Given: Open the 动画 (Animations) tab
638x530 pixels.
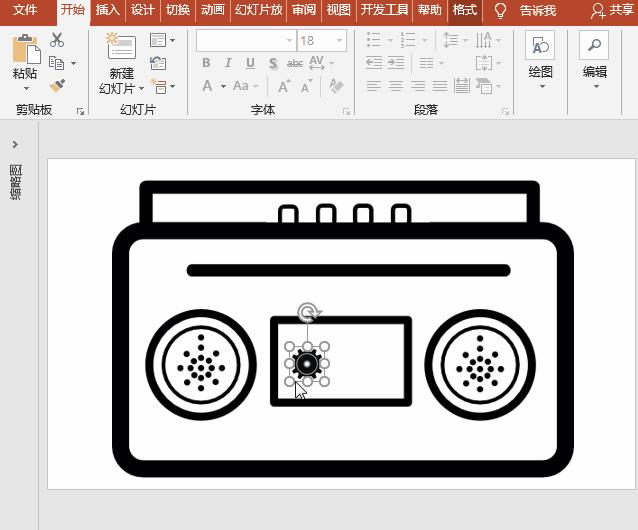Looking at the screenshot, I should point(212,10).
